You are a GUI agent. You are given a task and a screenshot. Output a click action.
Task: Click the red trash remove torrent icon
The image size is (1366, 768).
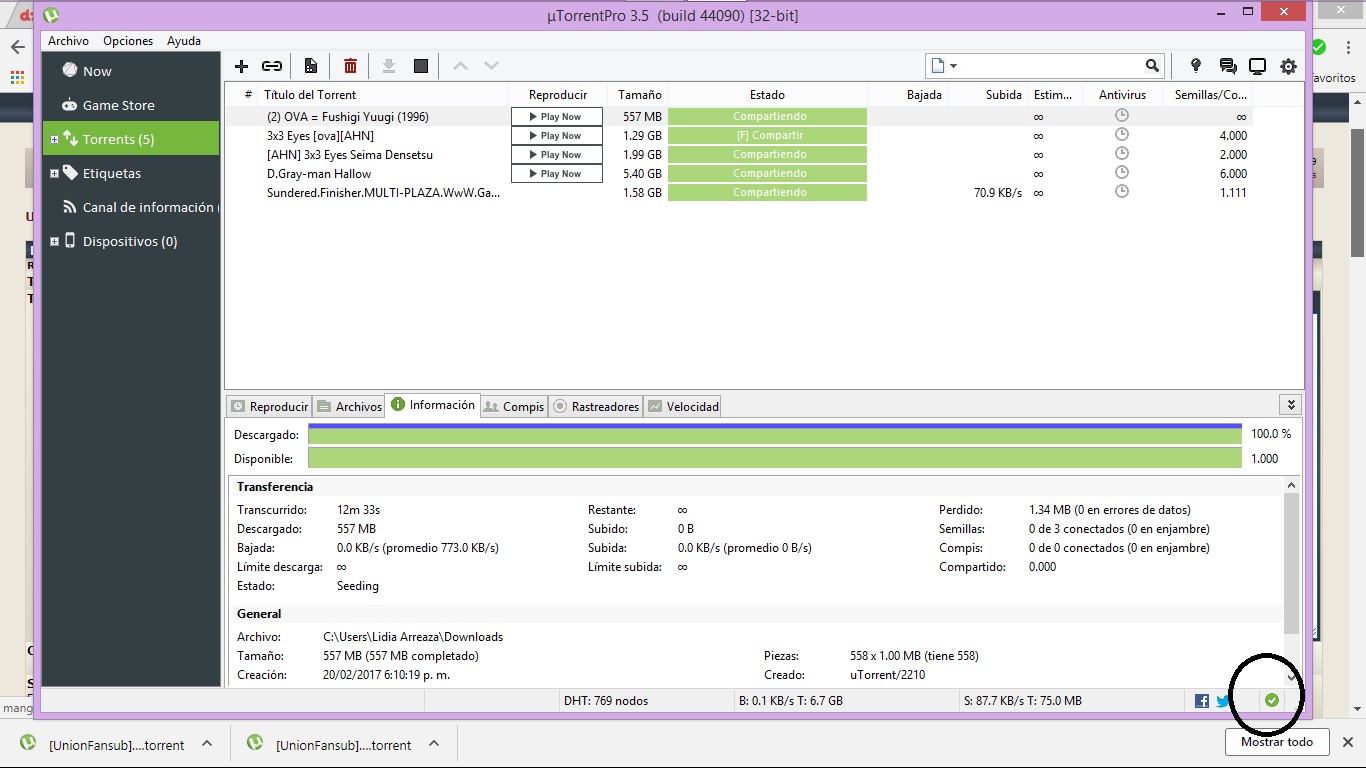click(350, 66)
